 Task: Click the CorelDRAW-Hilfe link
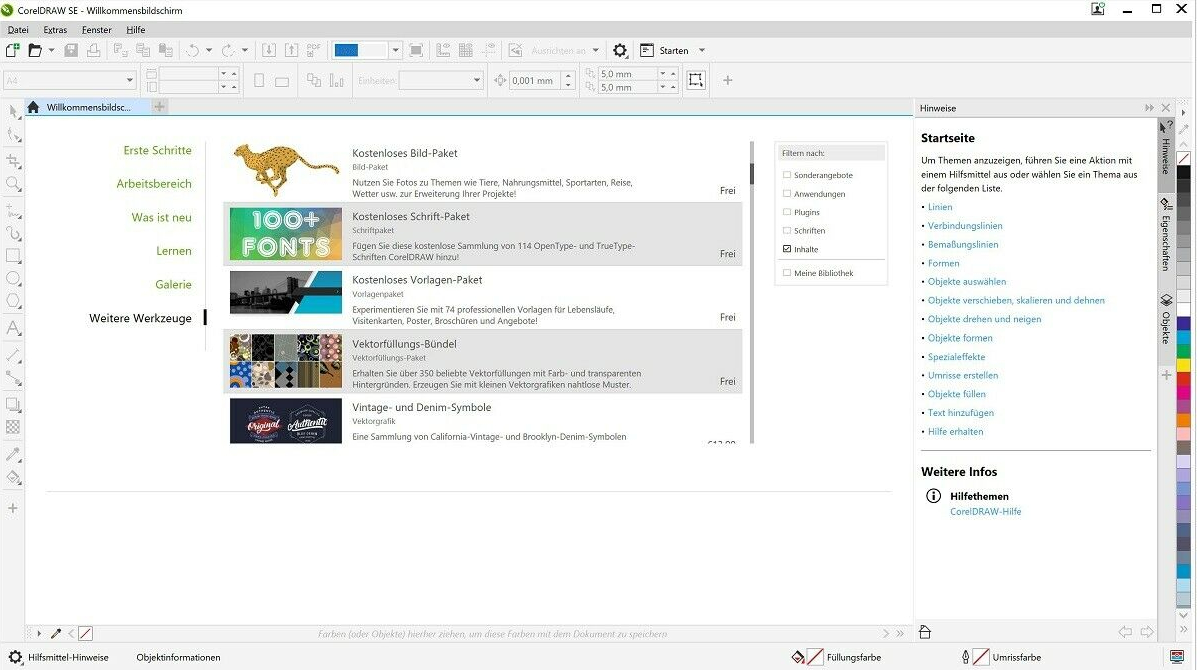point(985,512)
